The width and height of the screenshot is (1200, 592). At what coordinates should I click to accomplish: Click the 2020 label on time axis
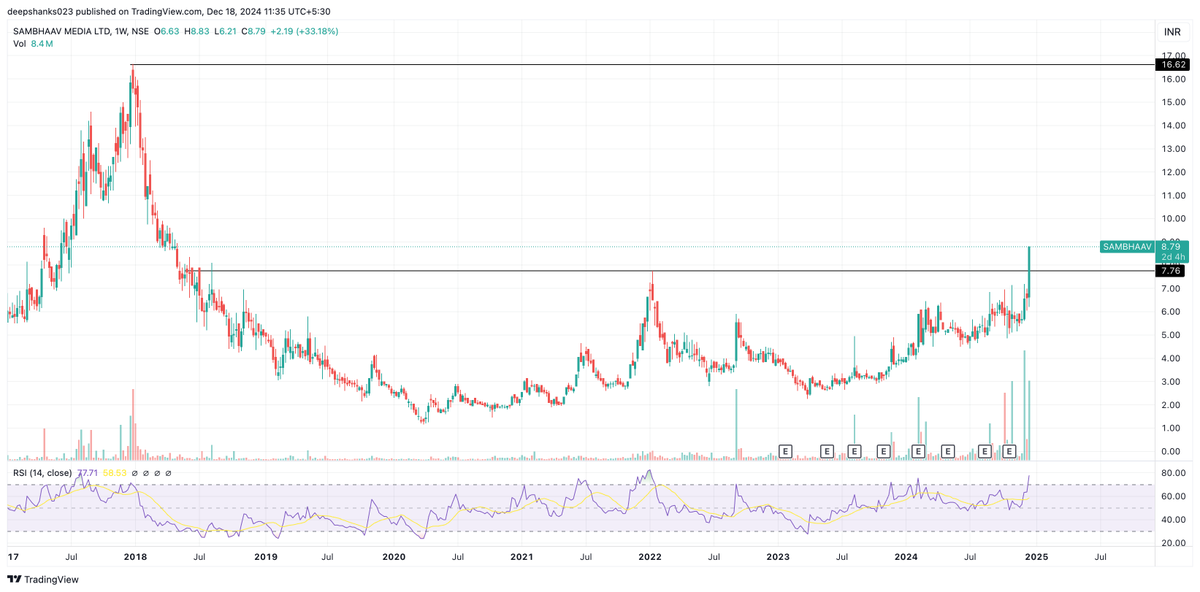(393, 556)
